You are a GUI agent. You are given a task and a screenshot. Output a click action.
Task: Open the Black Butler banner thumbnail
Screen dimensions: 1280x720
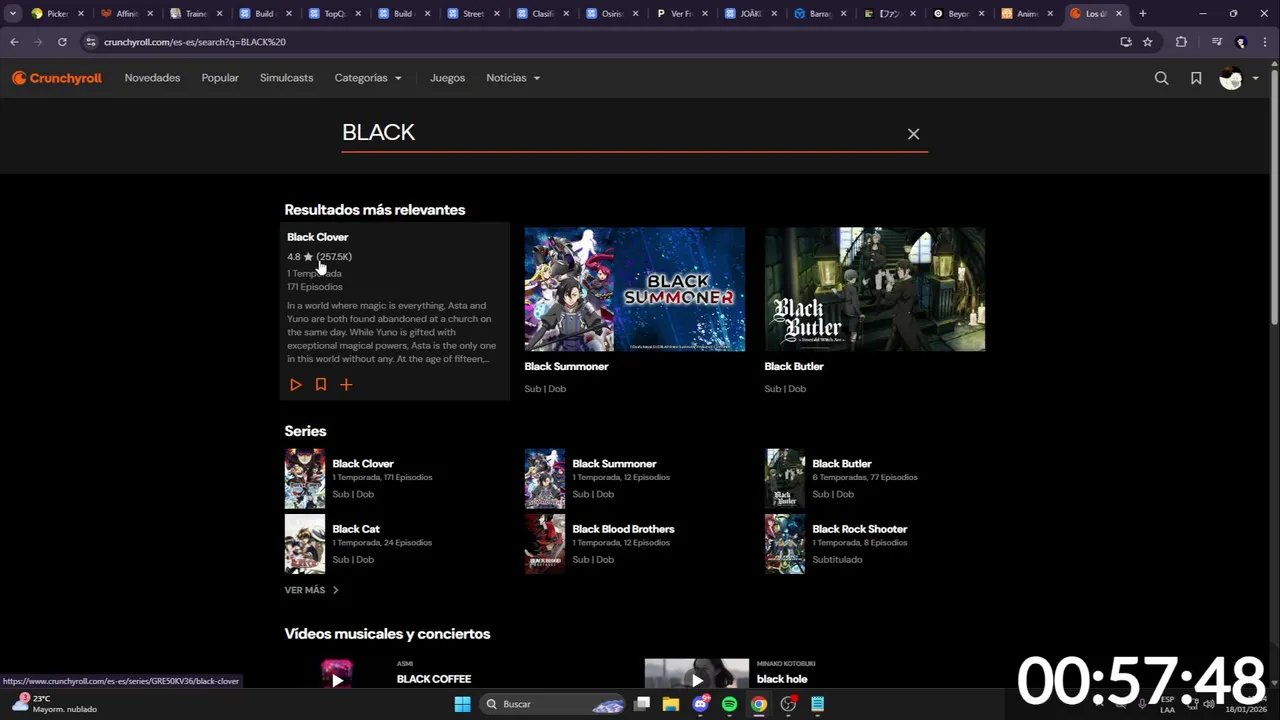click(875, 289)
